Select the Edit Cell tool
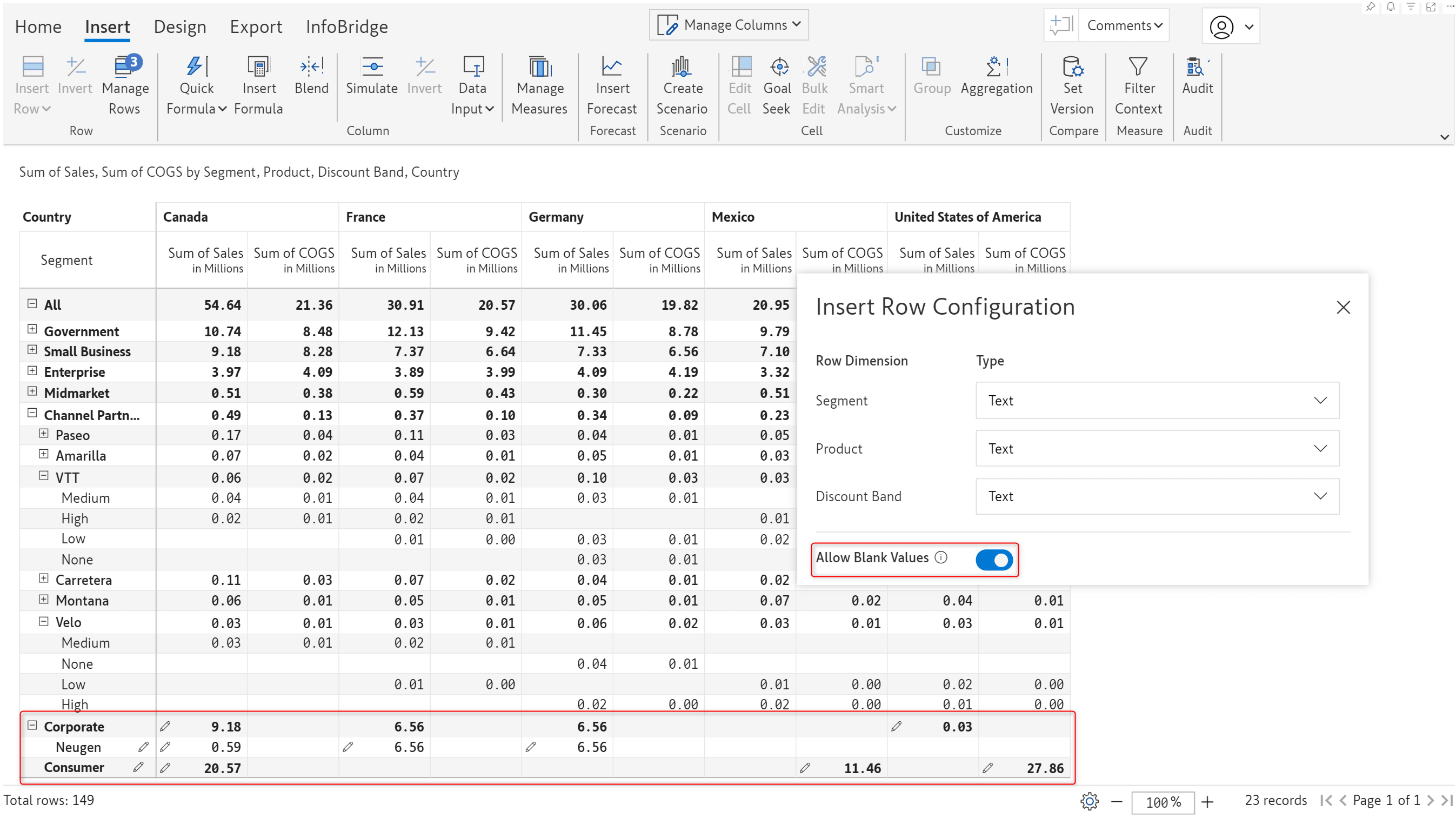1456x818 pixels. click(x=740, y=85)
